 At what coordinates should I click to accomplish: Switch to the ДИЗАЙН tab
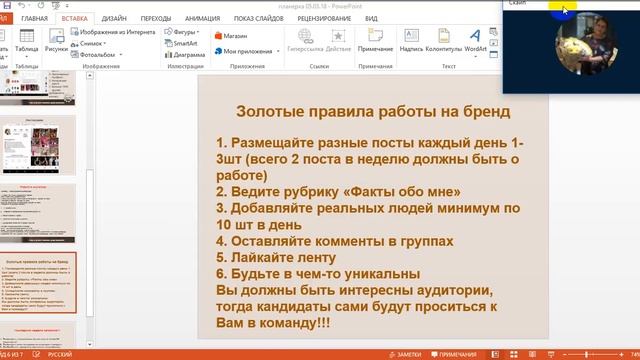click(114, 18)
